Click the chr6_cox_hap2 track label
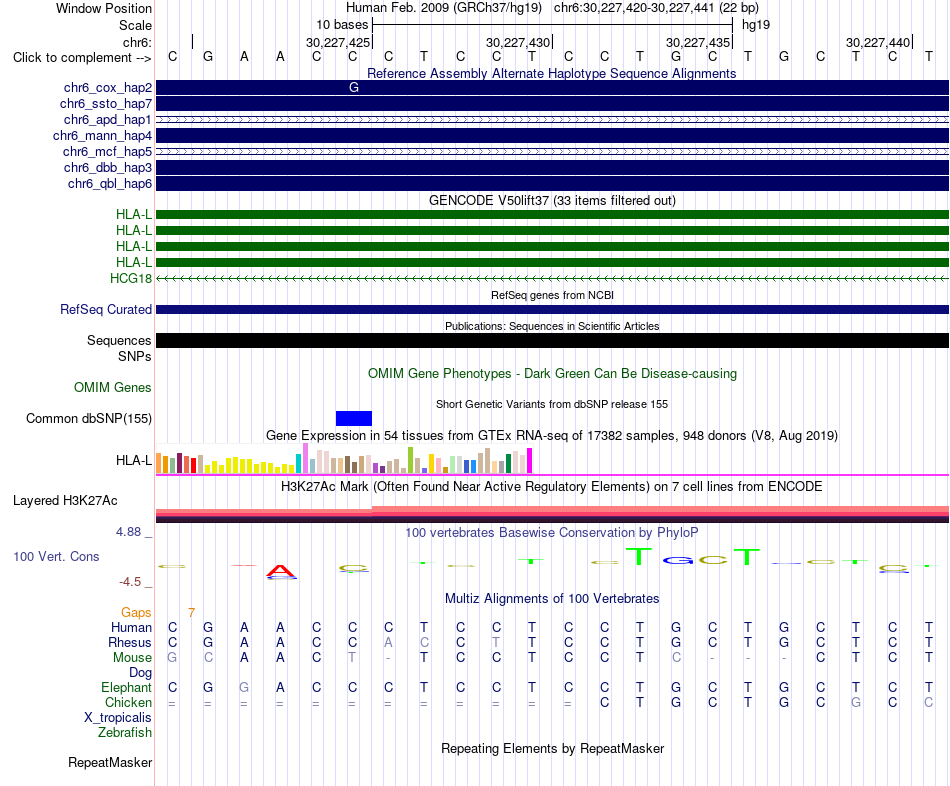Viewport: 950px width, 786px height. (x=108, y=88)
